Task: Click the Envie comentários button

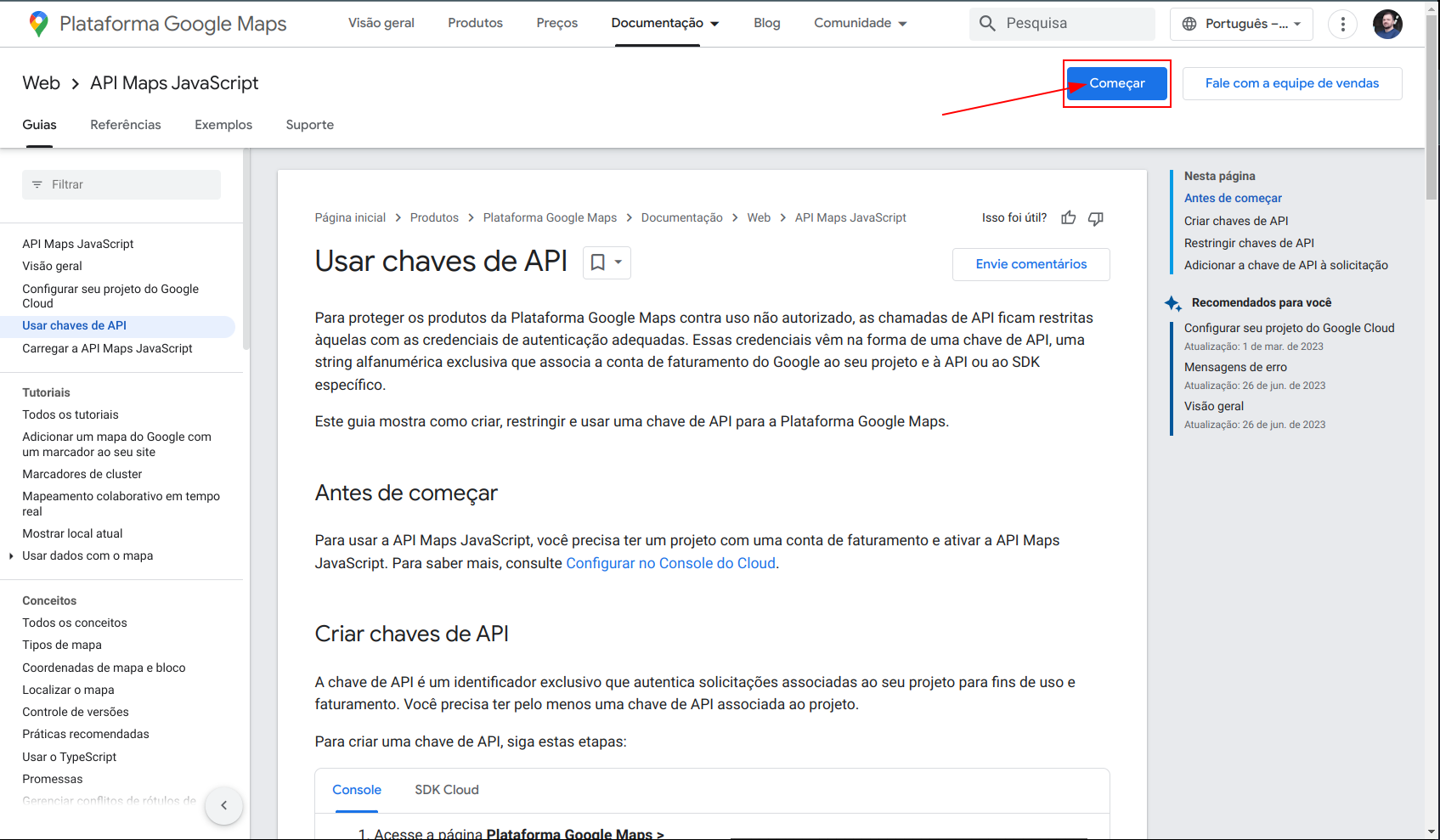Action: [1031, 264]
